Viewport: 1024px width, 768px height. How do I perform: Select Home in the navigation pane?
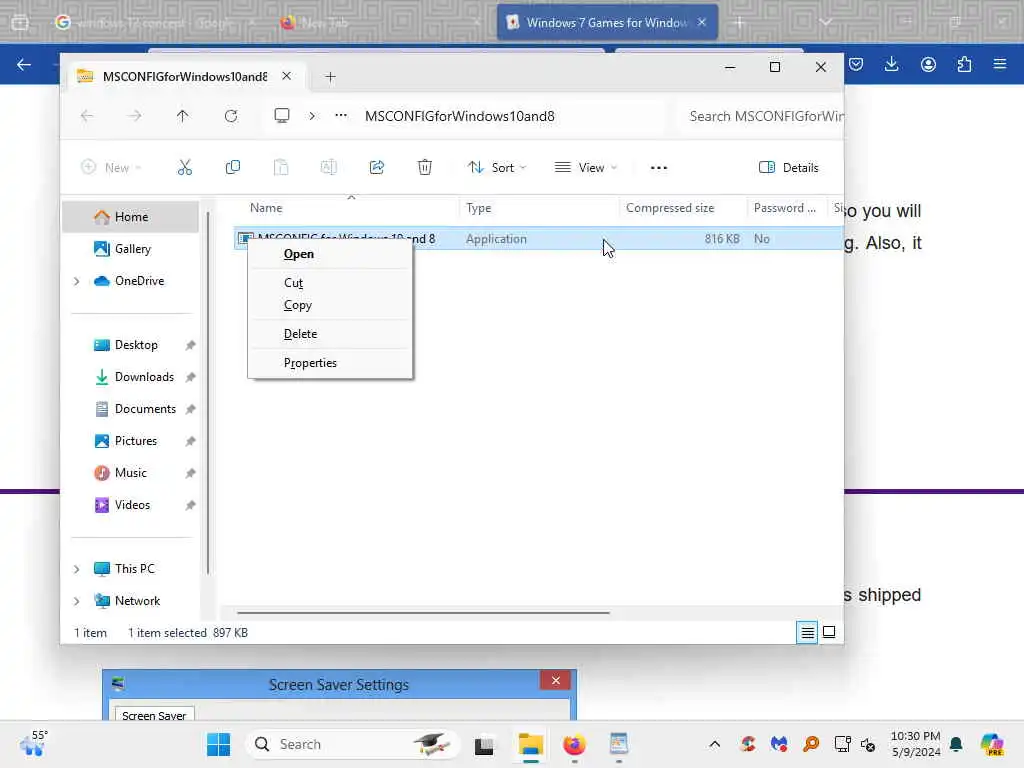(x=131, y=217)
